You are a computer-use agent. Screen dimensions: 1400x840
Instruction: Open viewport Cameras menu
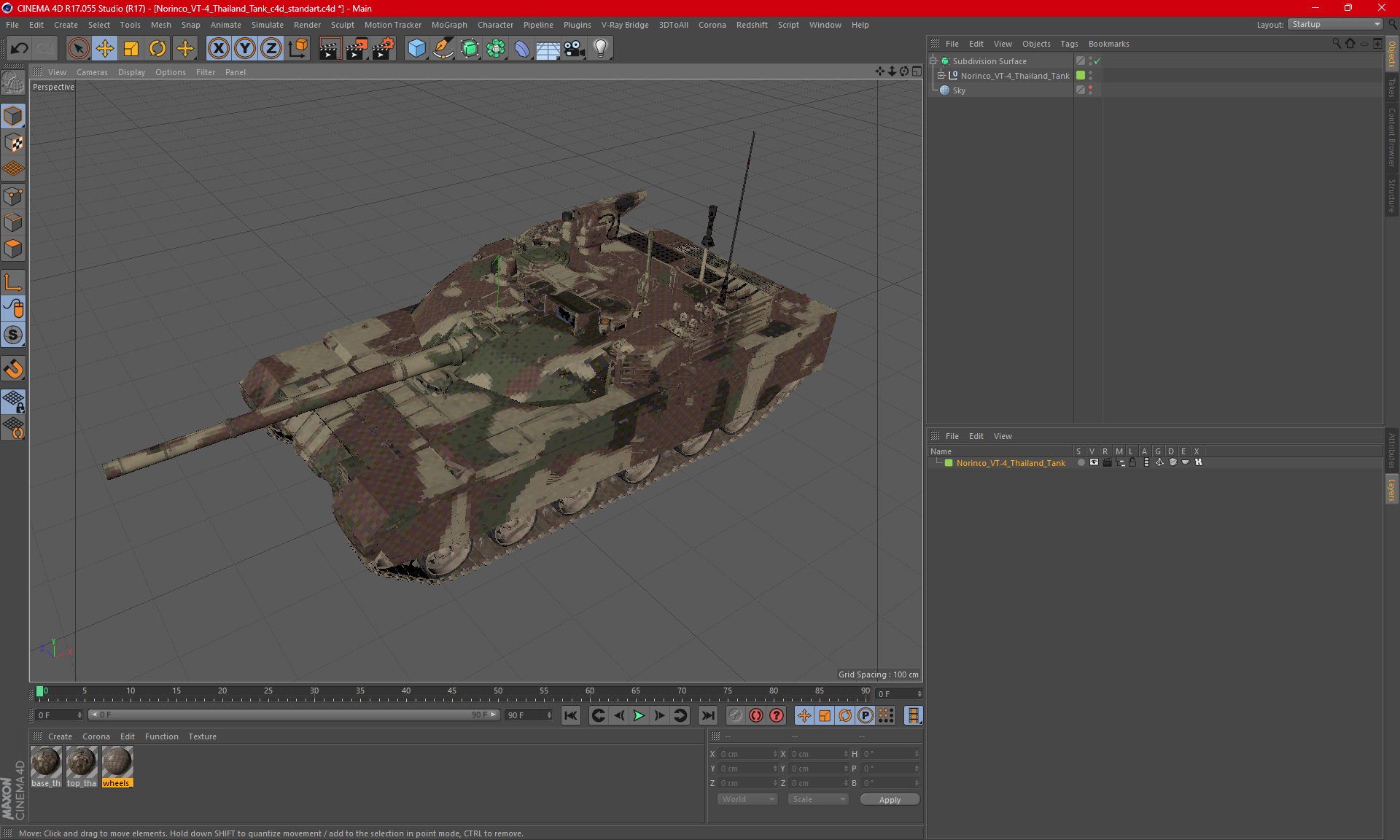click(92, 72)
